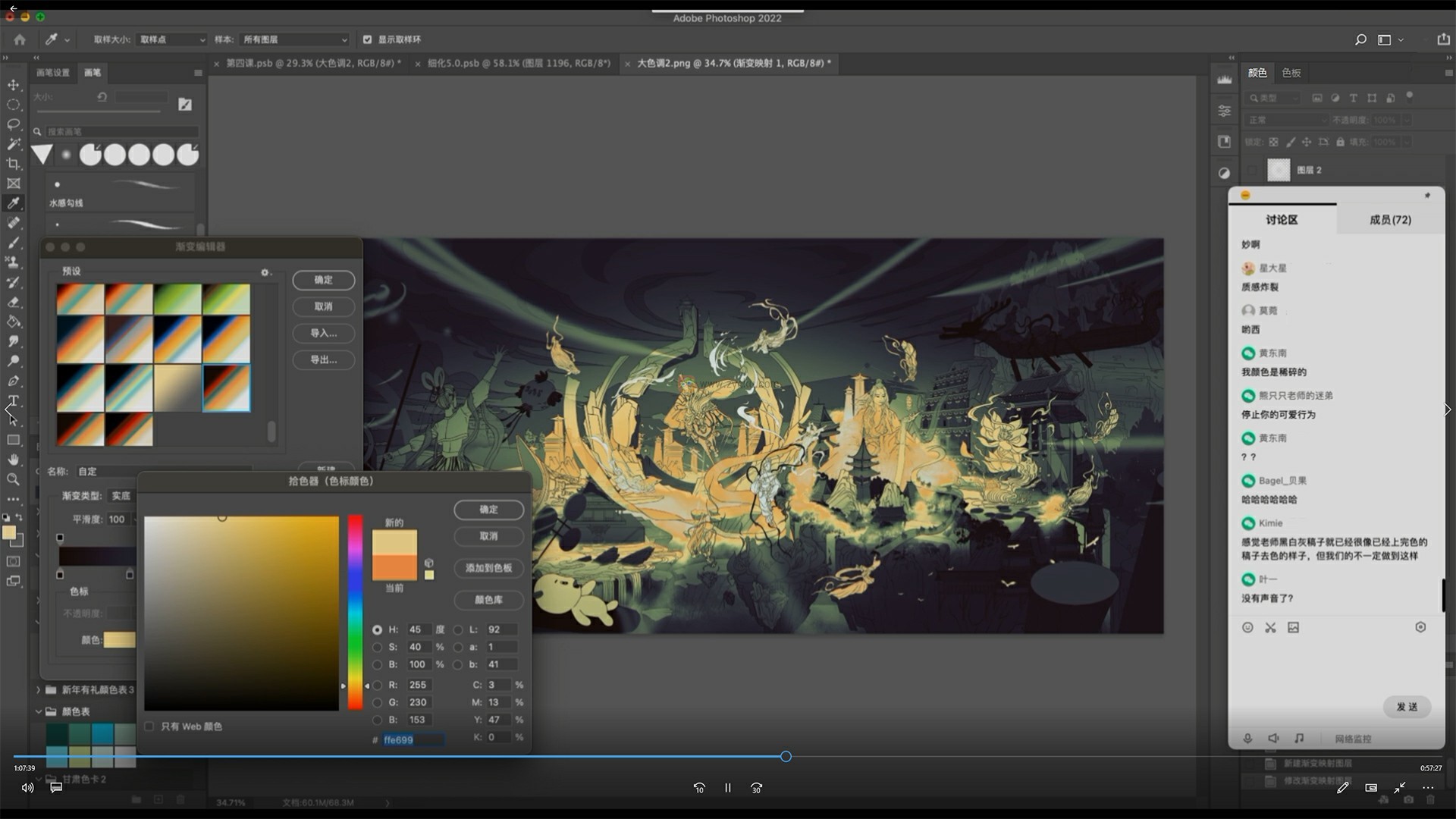
Task: Expand the 新年有礼颜色表3 group
Action: [x=38, y=689]
